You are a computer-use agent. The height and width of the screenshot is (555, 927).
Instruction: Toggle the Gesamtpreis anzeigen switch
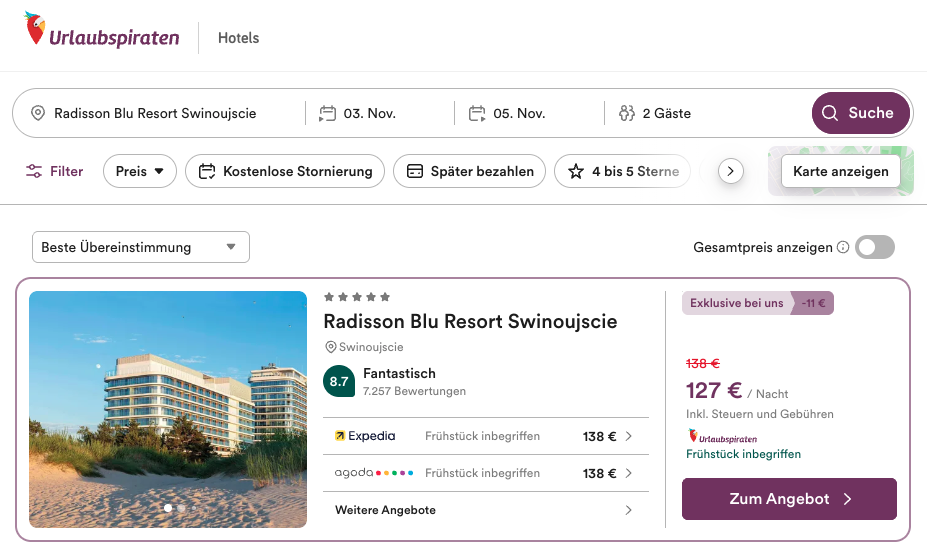tap(875, 247)
